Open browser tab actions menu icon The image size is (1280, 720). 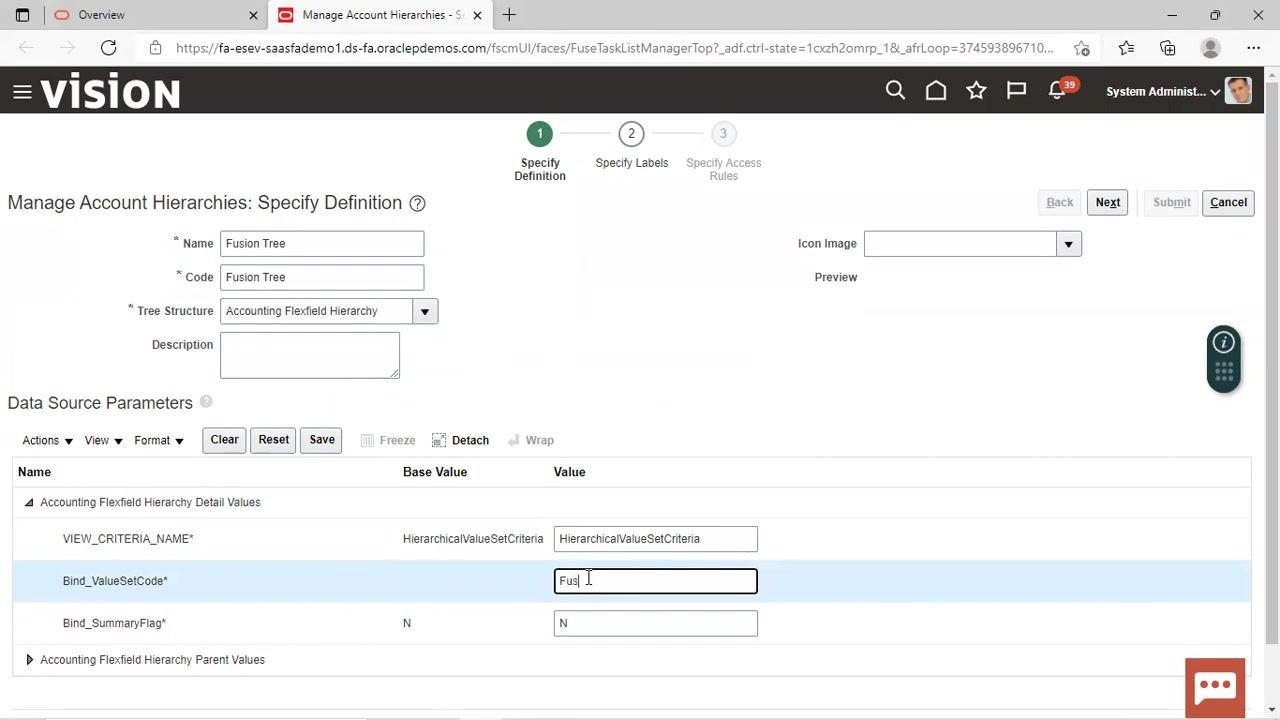point(22,15)
